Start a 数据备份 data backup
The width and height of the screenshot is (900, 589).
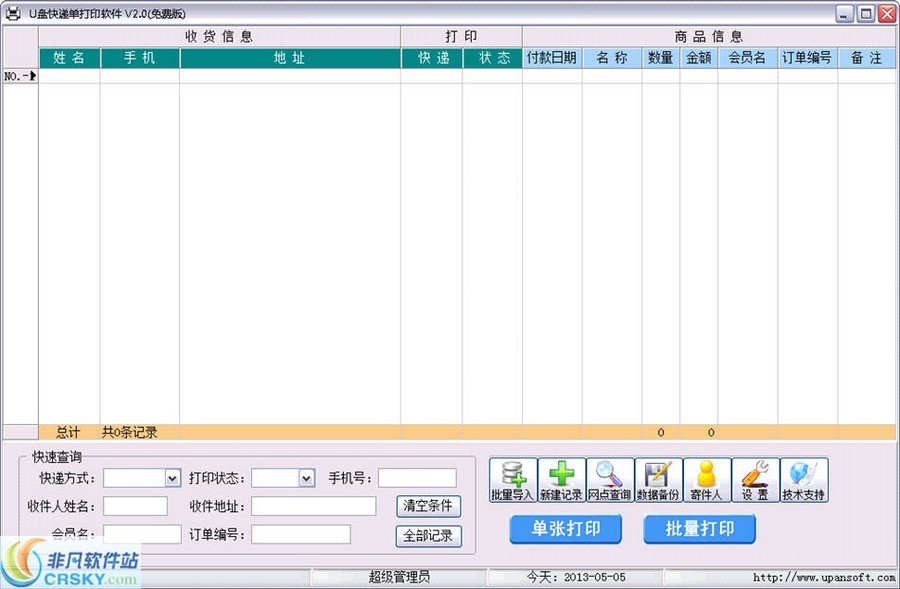pyautogui.click(x=657, y=478)
